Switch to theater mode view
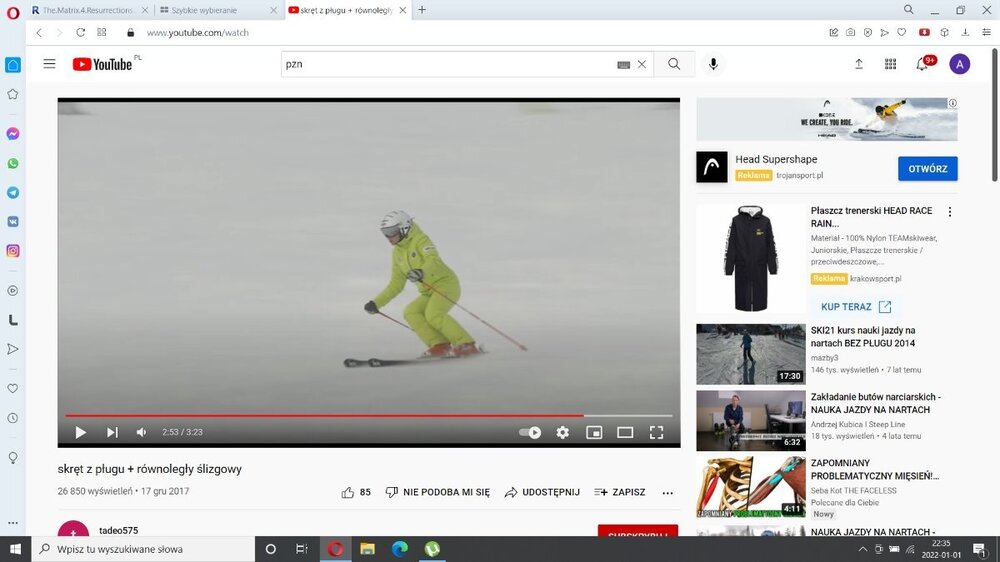This screenshot has height=562, width=1000. click(625, 432)
